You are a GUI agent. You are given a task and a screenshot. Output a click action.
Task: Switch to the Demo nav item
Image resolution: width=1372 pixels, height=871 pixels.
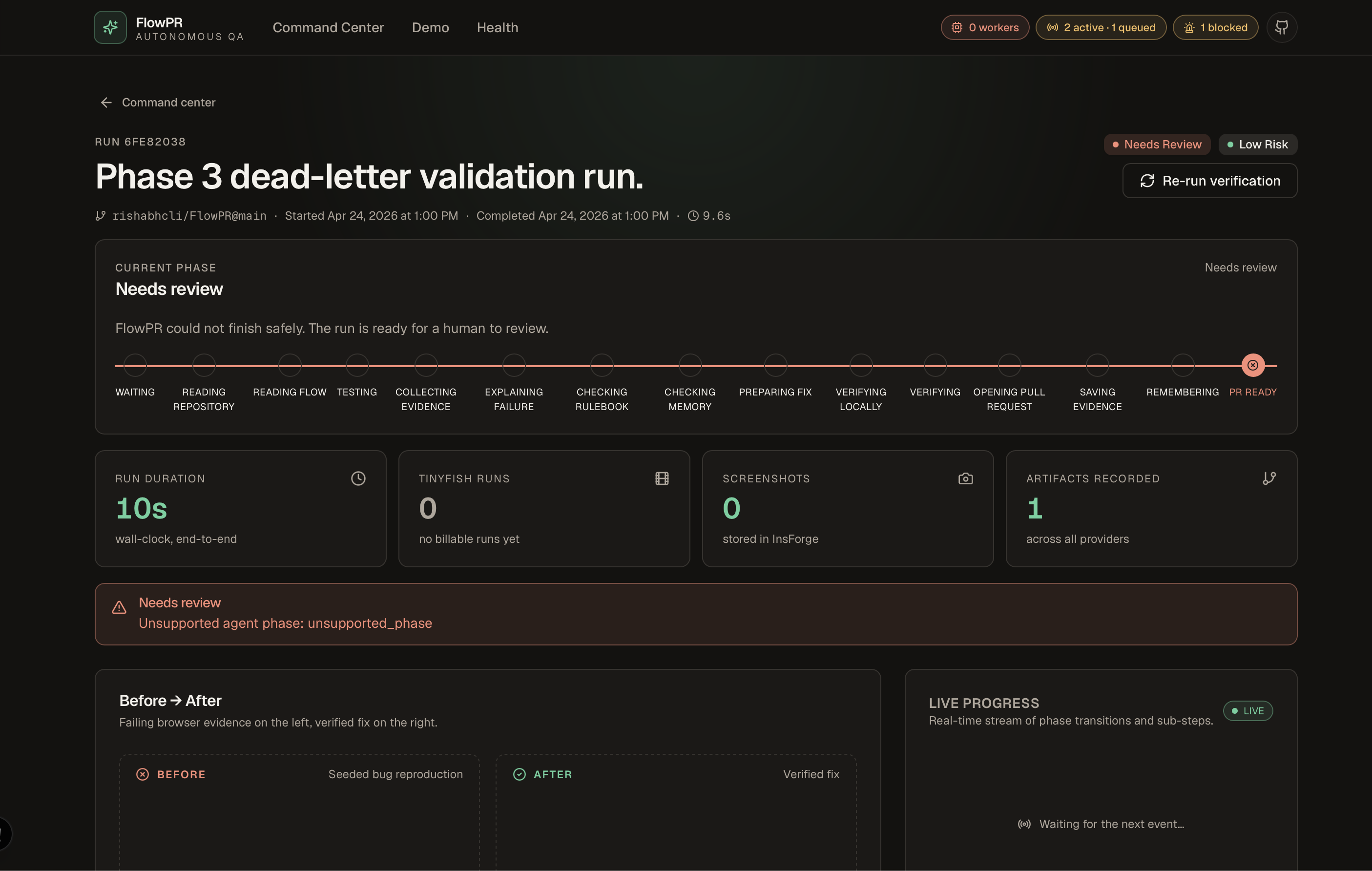point(430,27)
